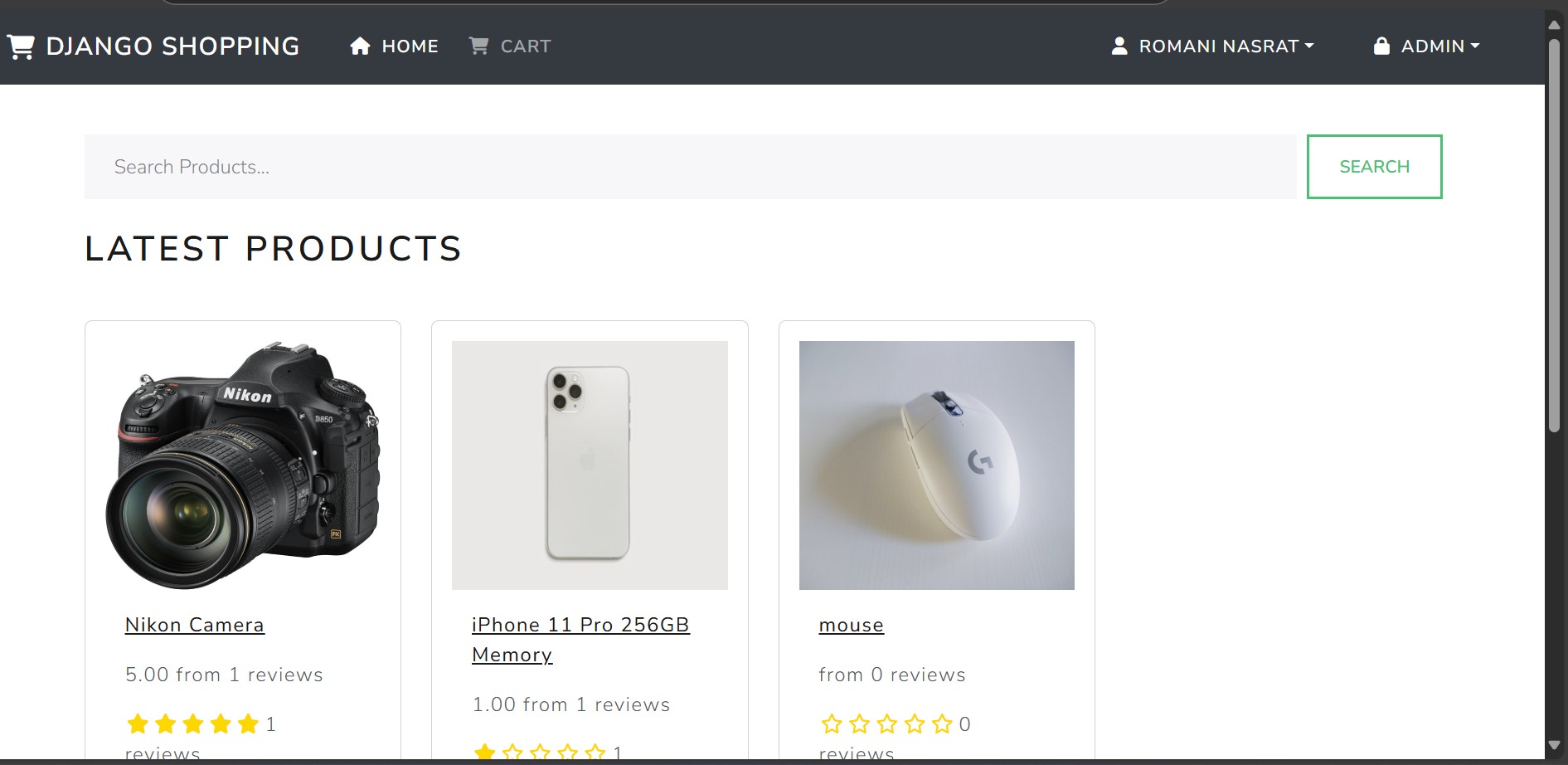Image resolution: width=1568 pixels, height=765 pixels.
Task: Click the SEARCH button
Action: (1373, 166)
